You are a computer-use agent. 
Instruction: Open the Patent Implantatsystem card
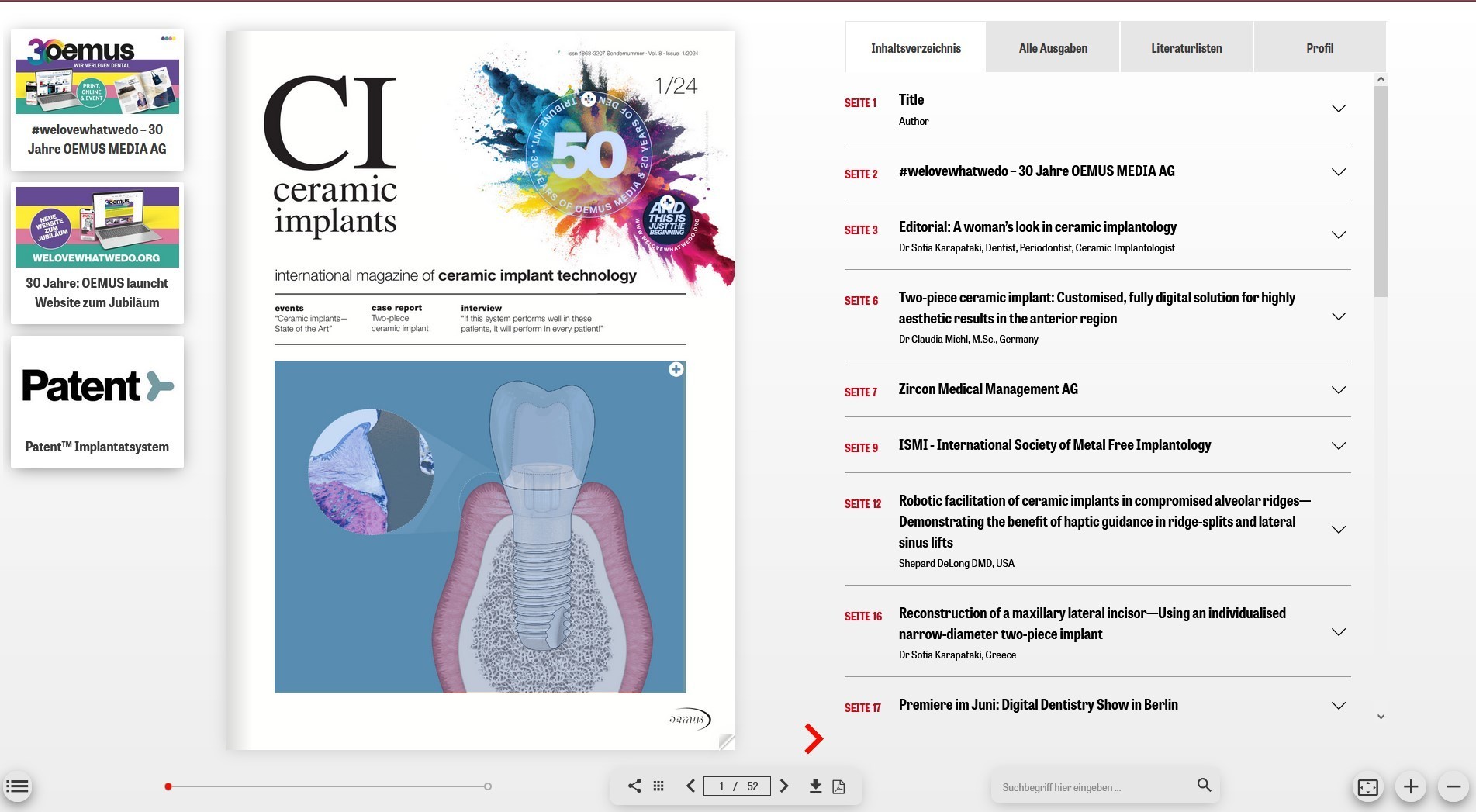click(97, 402)
